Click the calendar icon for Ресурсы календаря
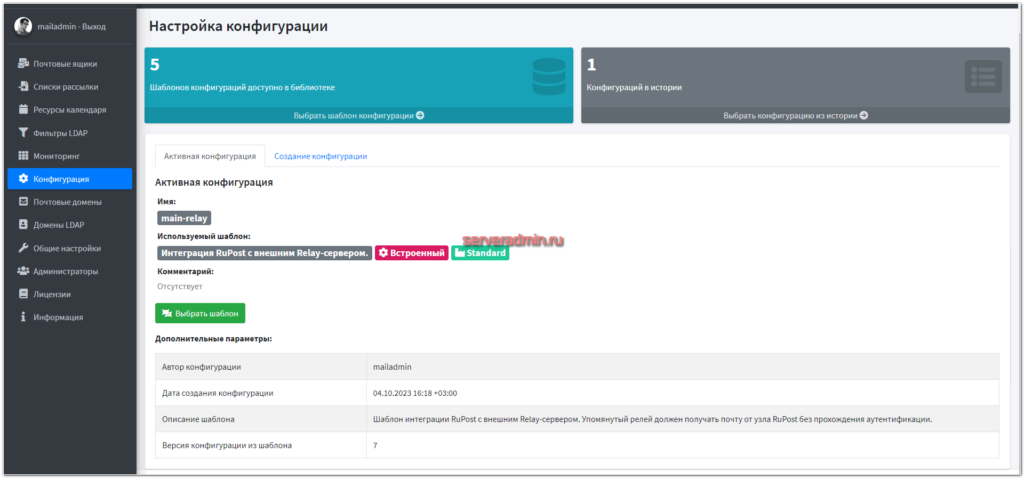The width and height of the screenshot is (1024, 478). (23, 110)
